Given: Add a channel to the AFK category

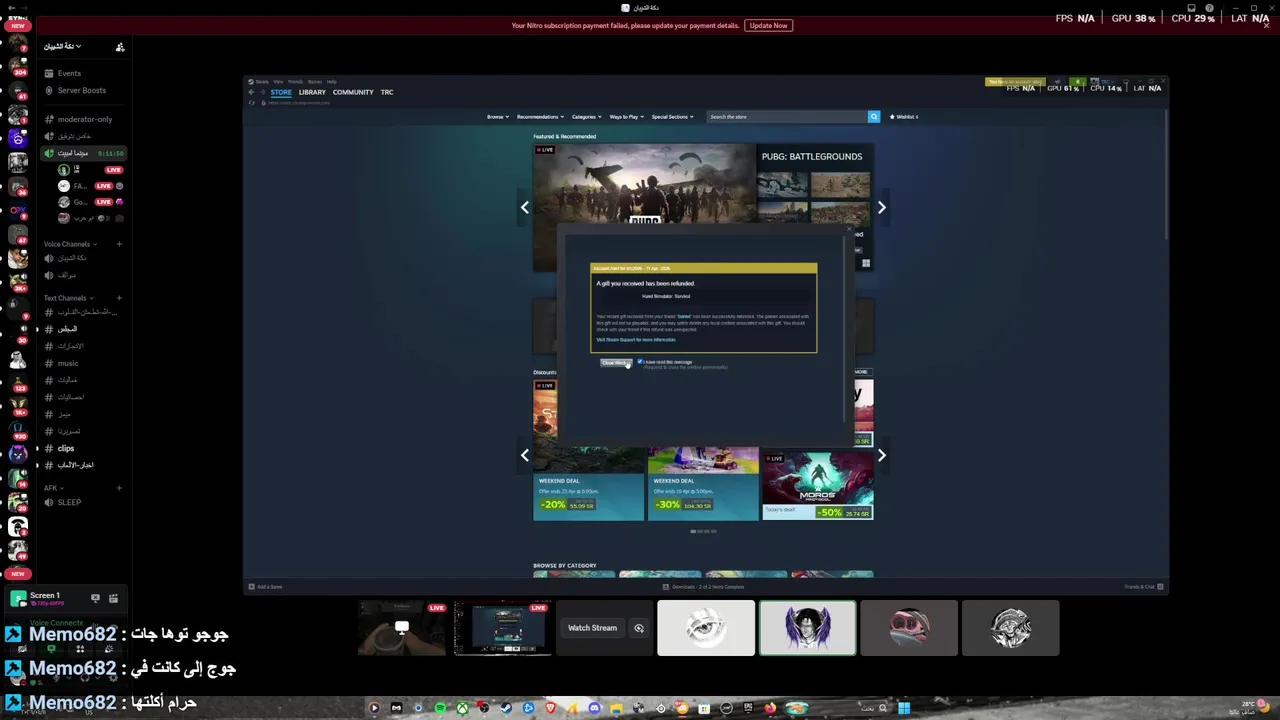Looking at the screenshot, I should 119,488.
